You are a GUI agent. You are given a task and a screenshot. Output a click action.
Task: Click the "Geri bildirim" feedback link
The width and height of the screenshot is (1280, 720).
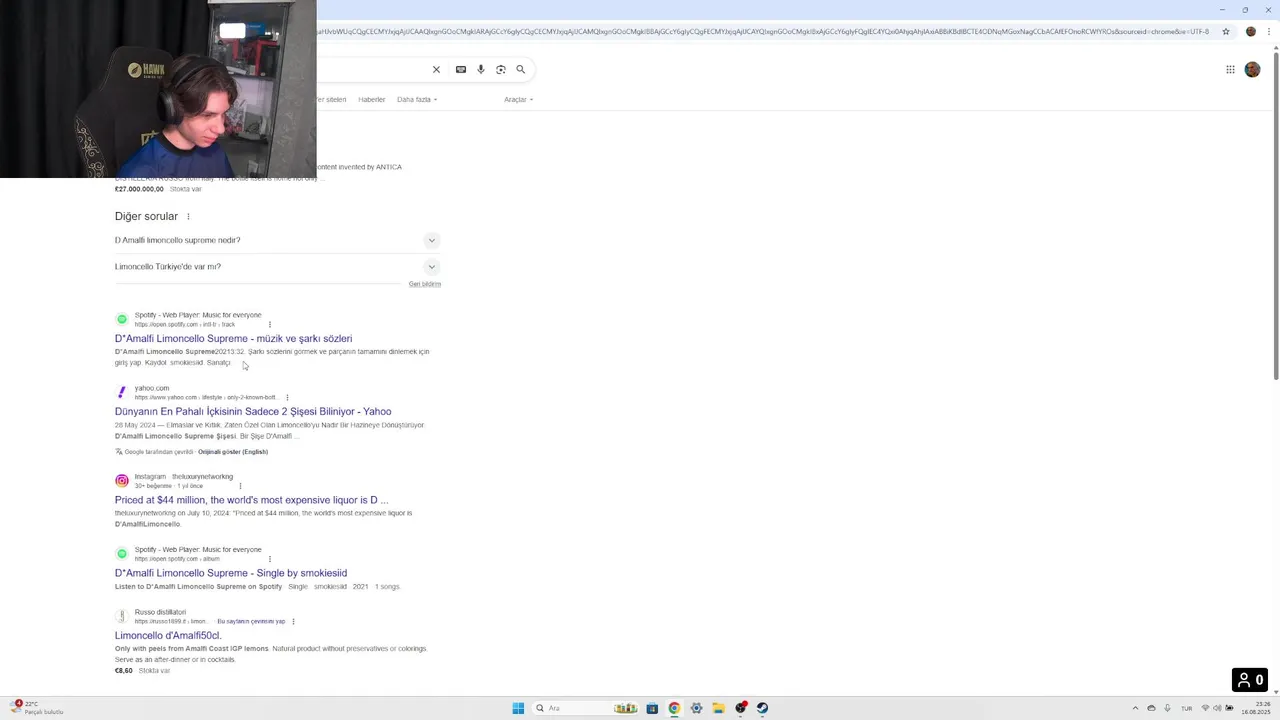pyautogui.click(x=425, y=284)
